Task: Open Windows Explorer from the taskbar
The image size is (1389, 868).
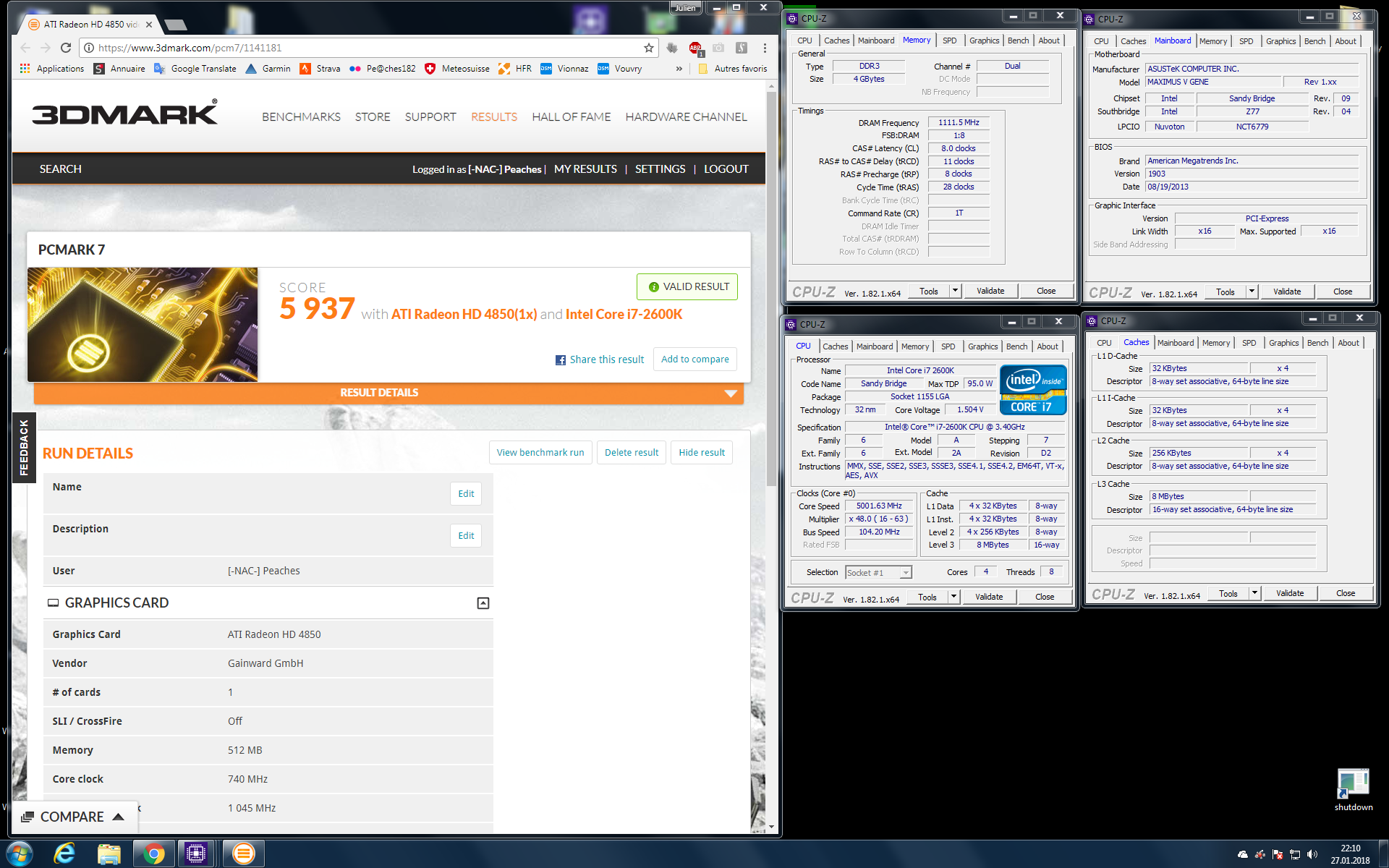Action: [x=109, y=854]
